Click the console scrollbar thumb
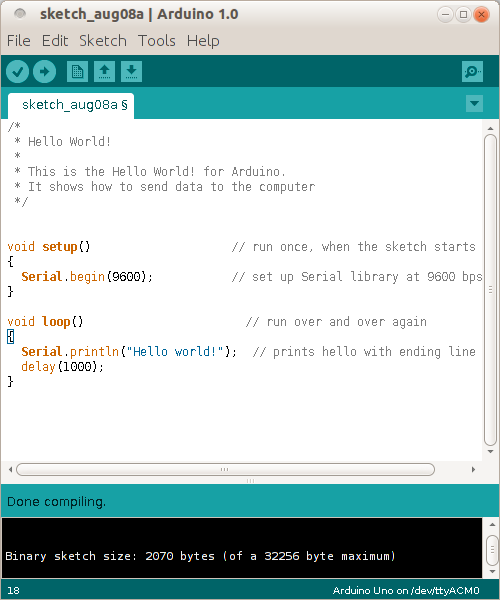Viewport: 500px width, 600px height. tap(492, 549)
